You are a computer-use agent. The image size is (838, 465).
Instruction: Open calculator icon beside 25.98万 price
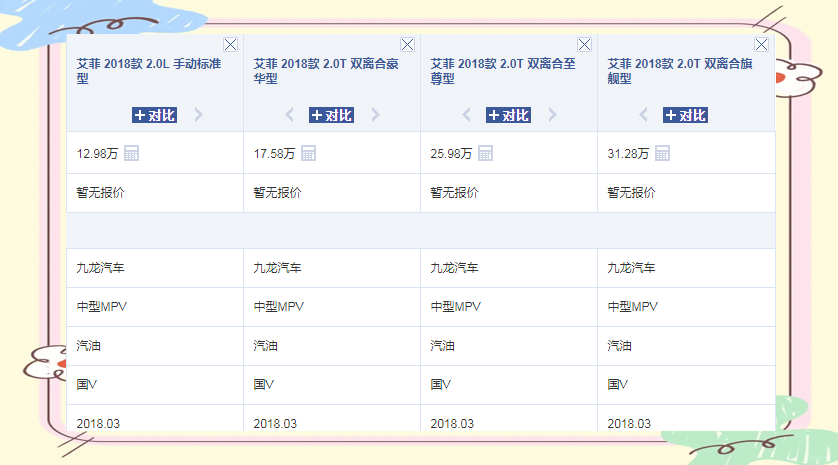coord(485,153)
